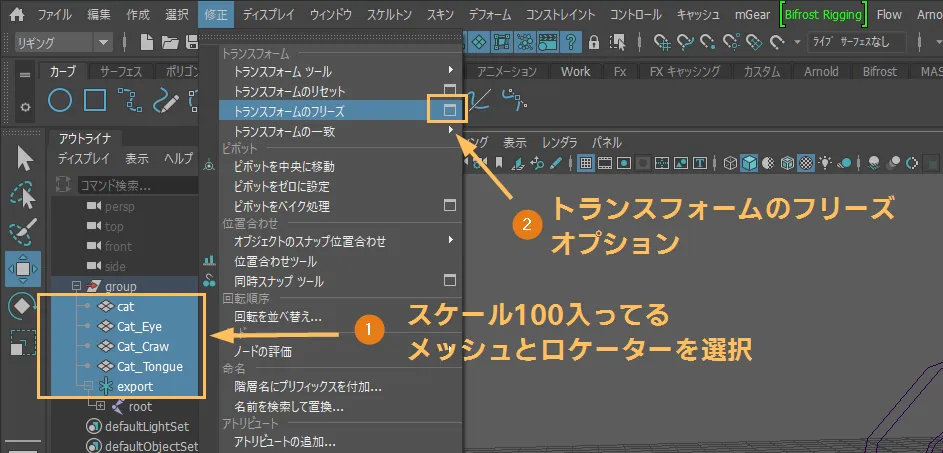Viewport: 943px width, 453px height.
Task: Toggle the viewport grid display
Action: 586,162
